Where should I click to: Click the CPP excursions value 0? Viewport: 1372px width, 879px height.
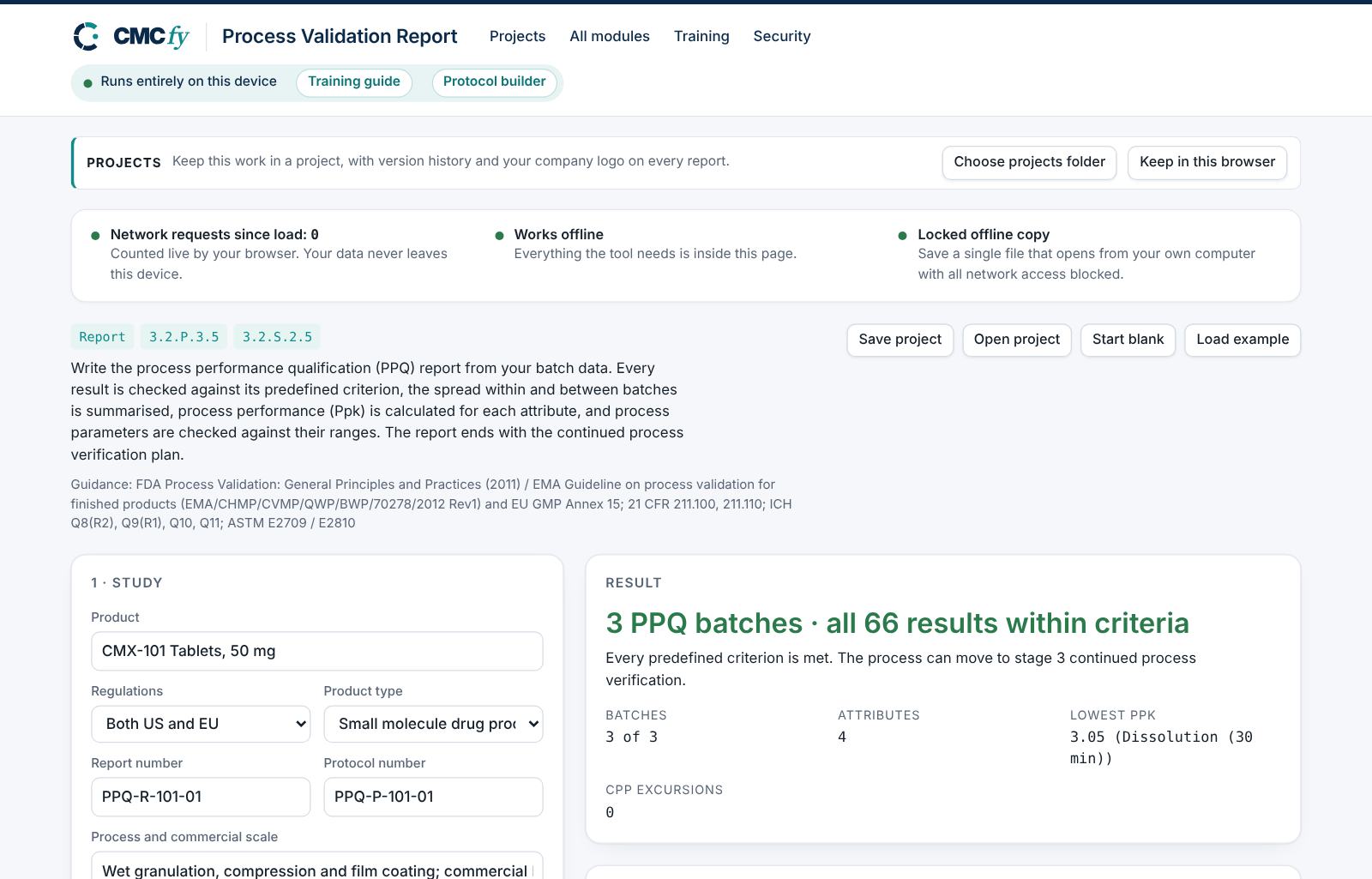tap(610, 812)
